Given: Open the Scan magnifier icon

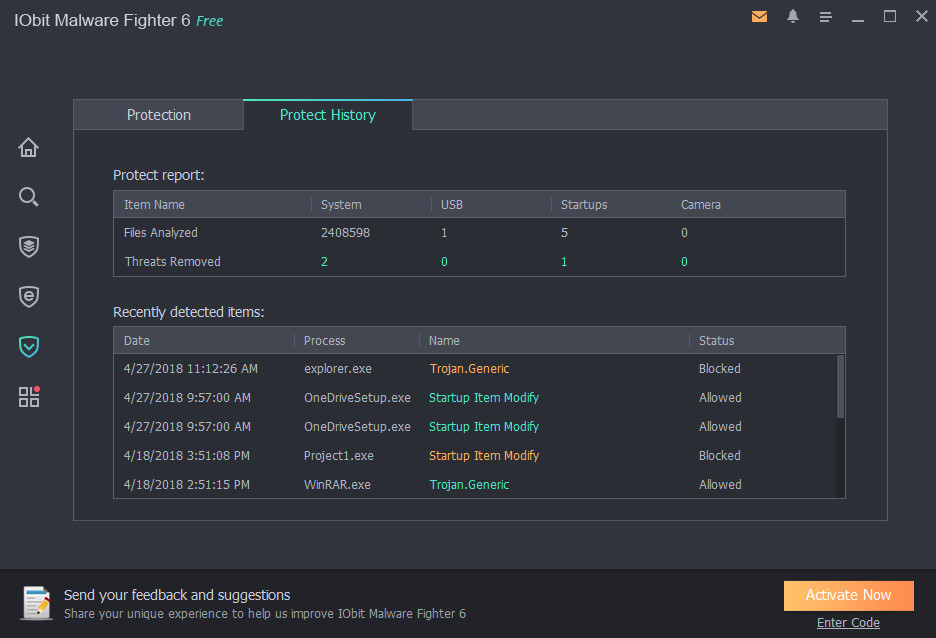Looking at the screenshot, I should (x=29, y=196).
